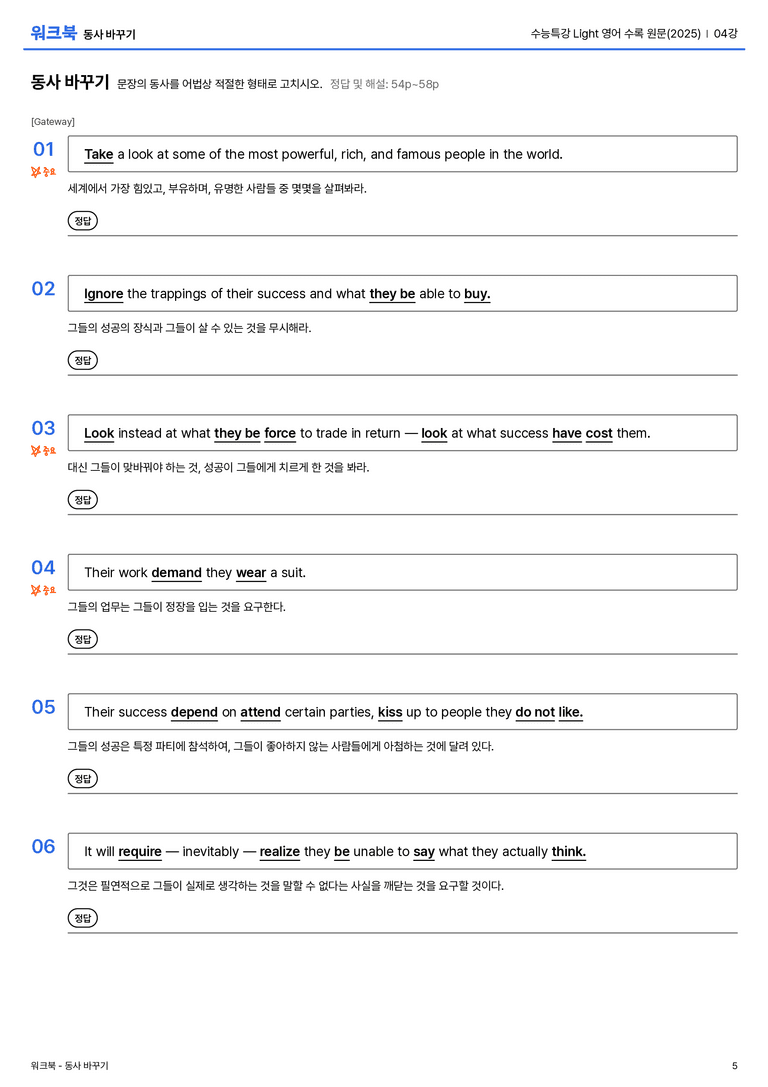
Task: Click the underlined word demand in sentence 04
Action: [177, 573]
